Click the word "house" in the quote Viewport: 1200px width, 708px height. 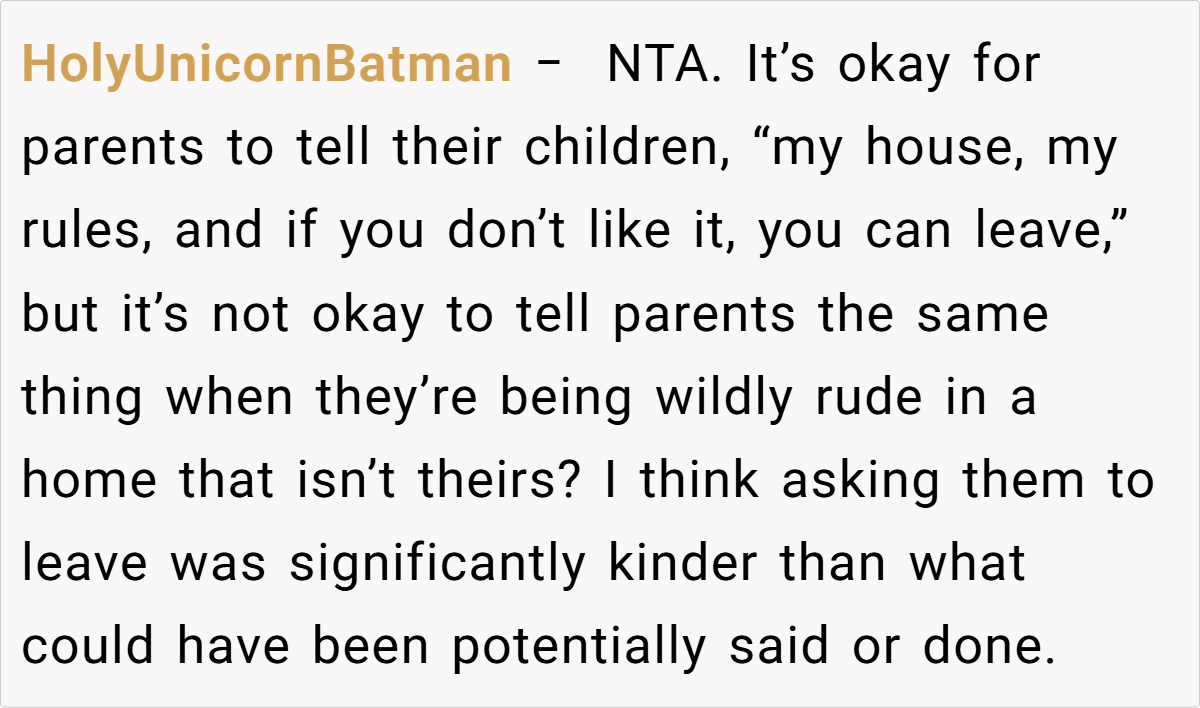coord(932,149)
